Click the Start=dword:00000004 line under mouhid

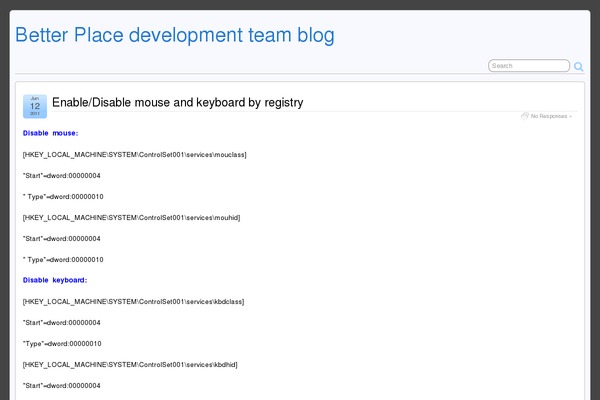(62, 239)
